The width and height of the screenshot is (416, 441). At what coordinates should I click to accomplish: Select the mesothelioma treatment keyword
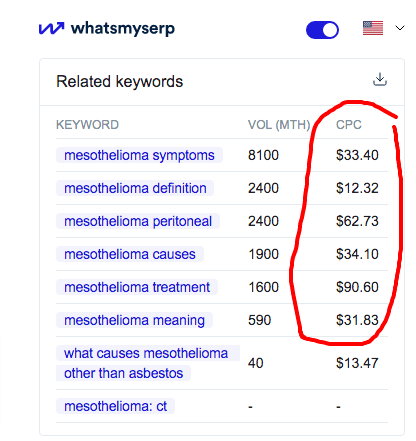137,287
